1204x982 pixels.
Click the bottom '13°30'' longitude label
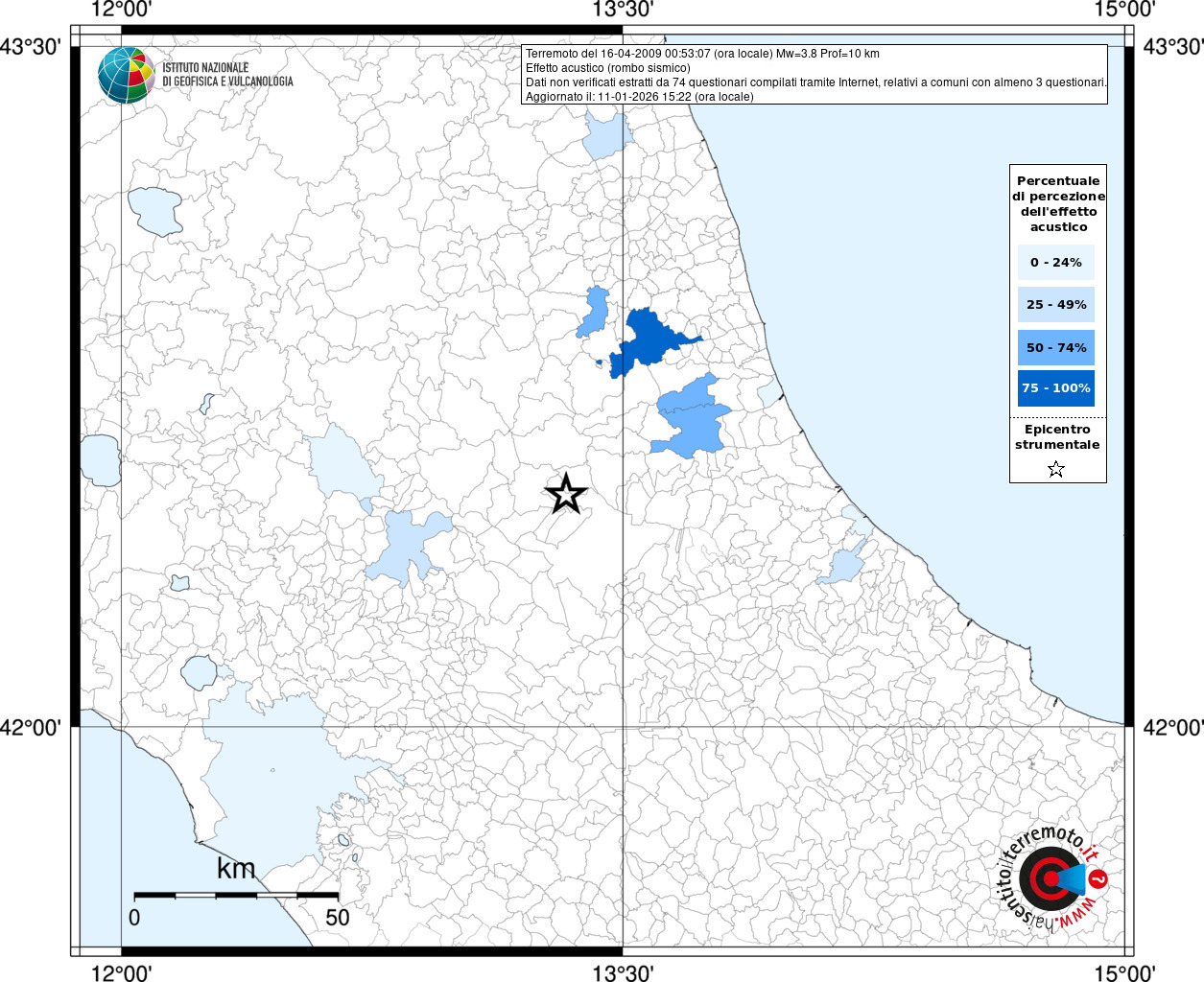(x=623, y=972)
